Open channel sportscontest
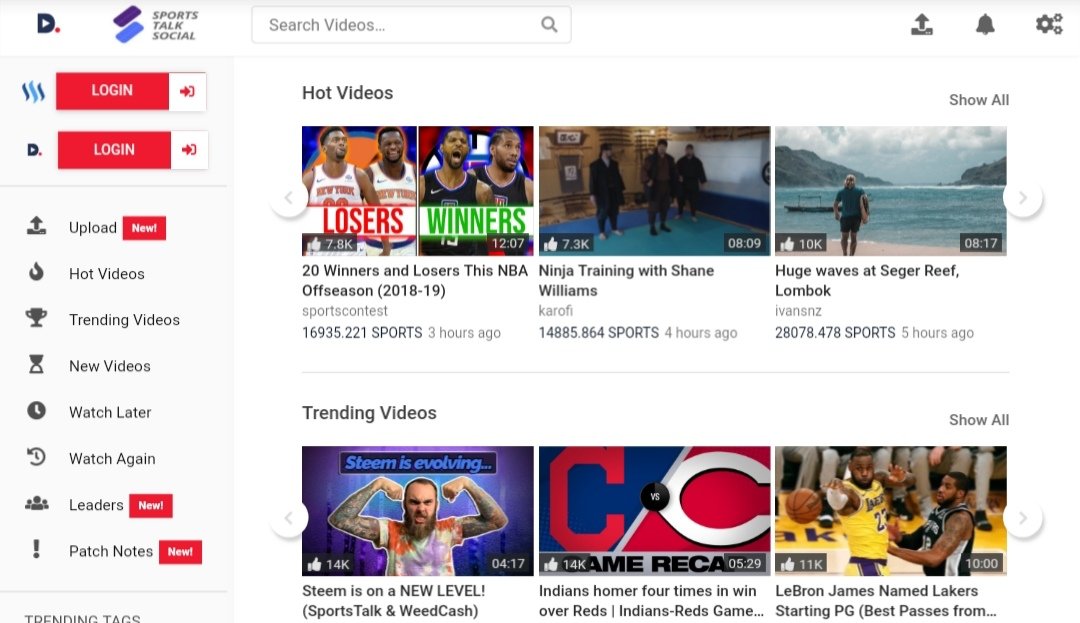The width and height of the screenshot is (1080, 623). pos(344,311)
